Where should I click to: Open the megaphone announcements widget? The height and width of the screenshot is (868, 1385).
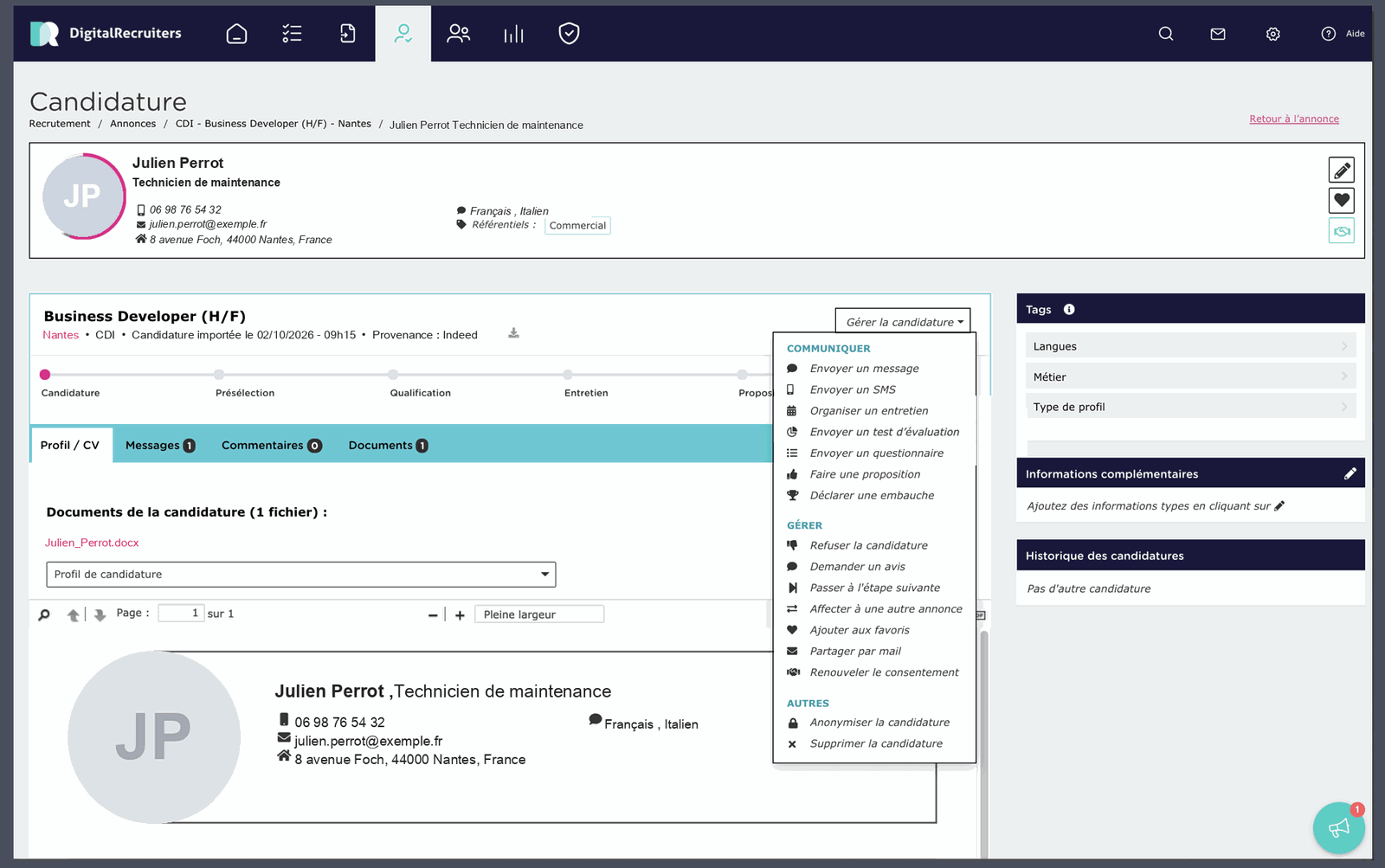coord(1339,828)
